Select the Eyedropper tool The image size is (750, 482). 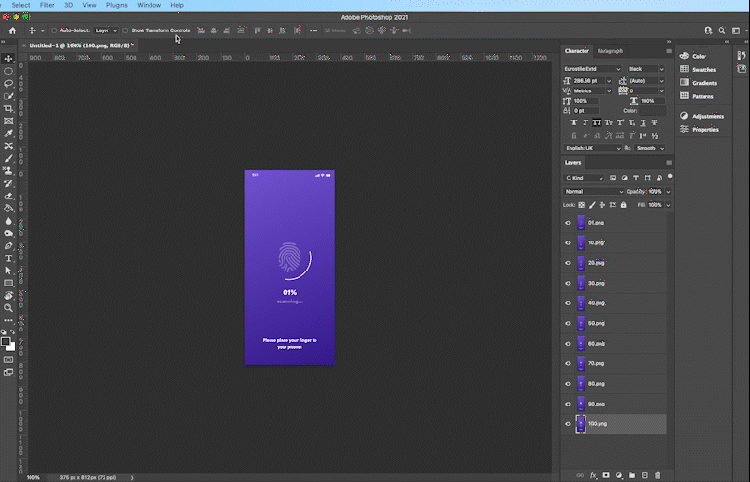pyautogui.click(x=8, y=133)
